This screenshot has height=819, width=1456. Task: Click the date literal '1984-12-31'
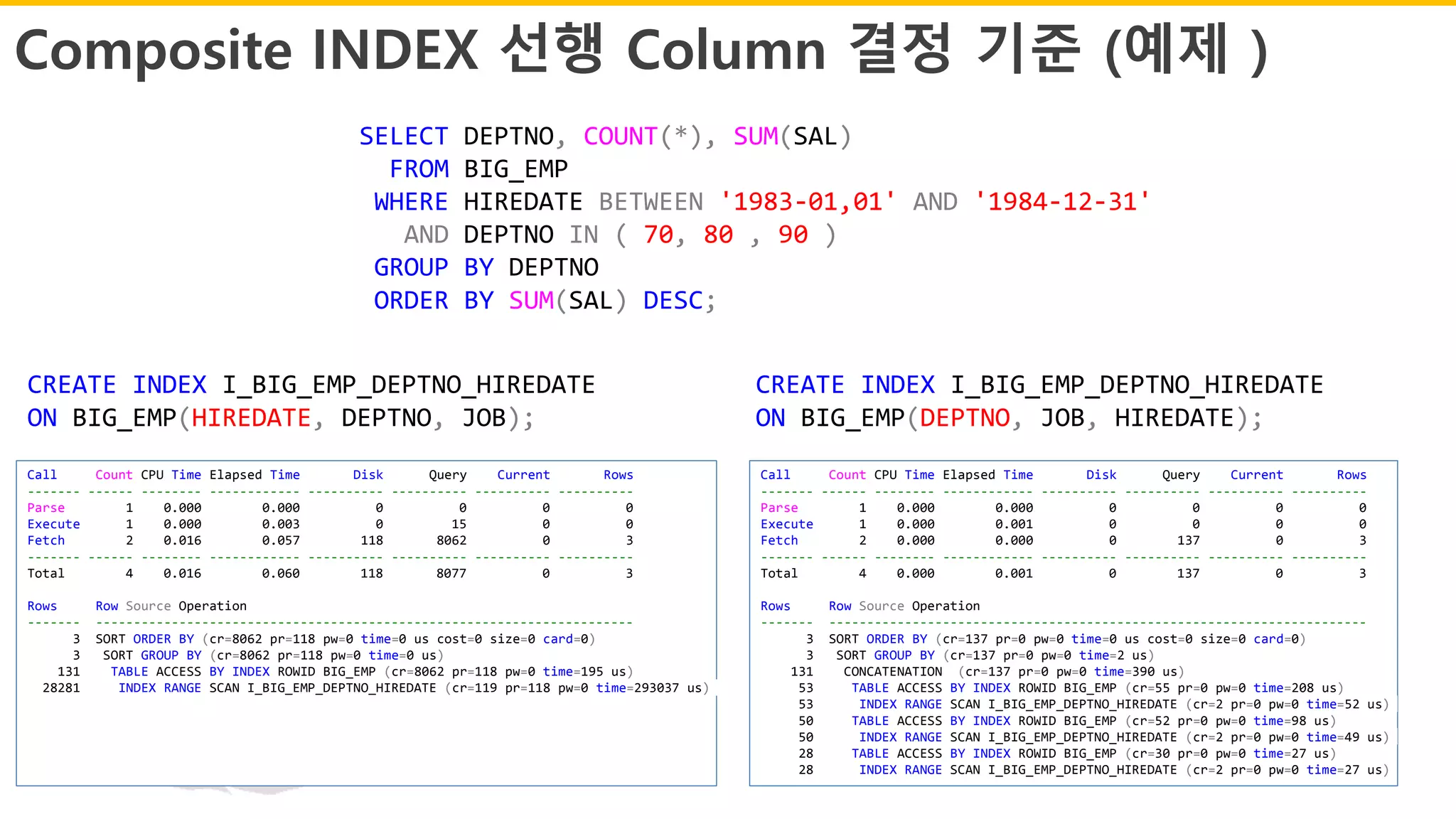[x=1062, y=202]
